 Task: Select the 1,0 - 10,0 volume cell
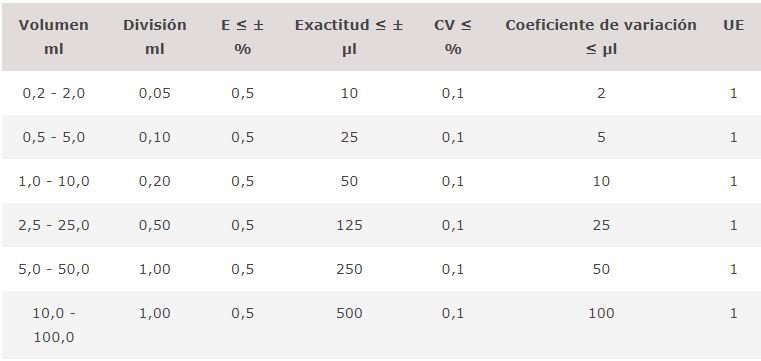[53, 181]
